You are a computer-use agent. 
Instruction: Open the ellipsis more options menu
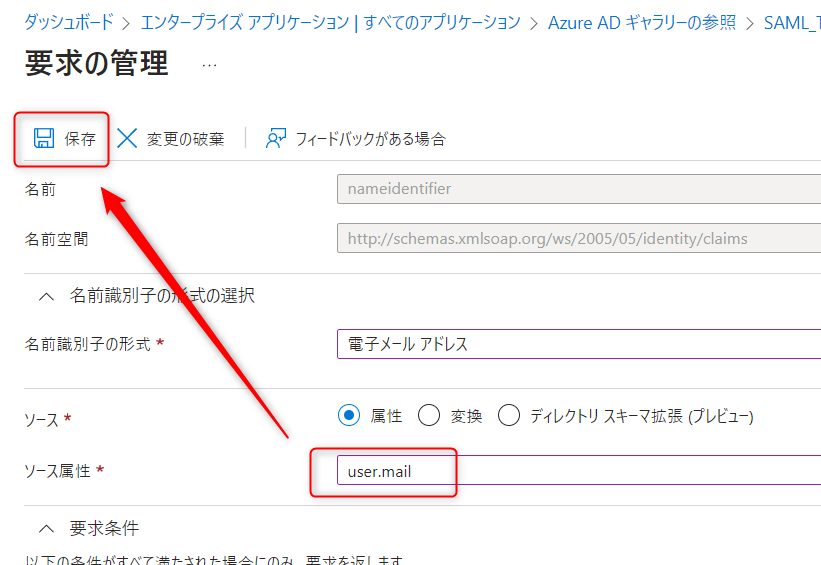(x=209, y=65)
